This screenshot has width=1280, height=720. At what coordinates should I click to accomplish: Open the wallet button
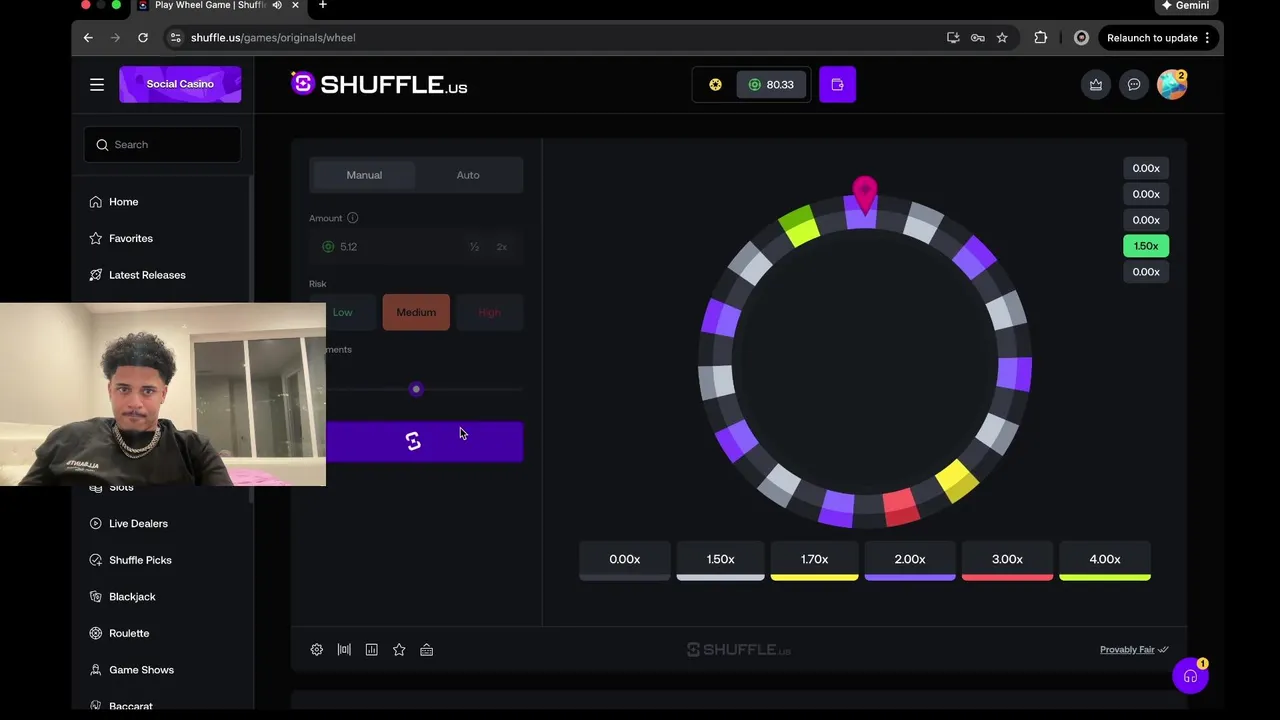(837, 85)
